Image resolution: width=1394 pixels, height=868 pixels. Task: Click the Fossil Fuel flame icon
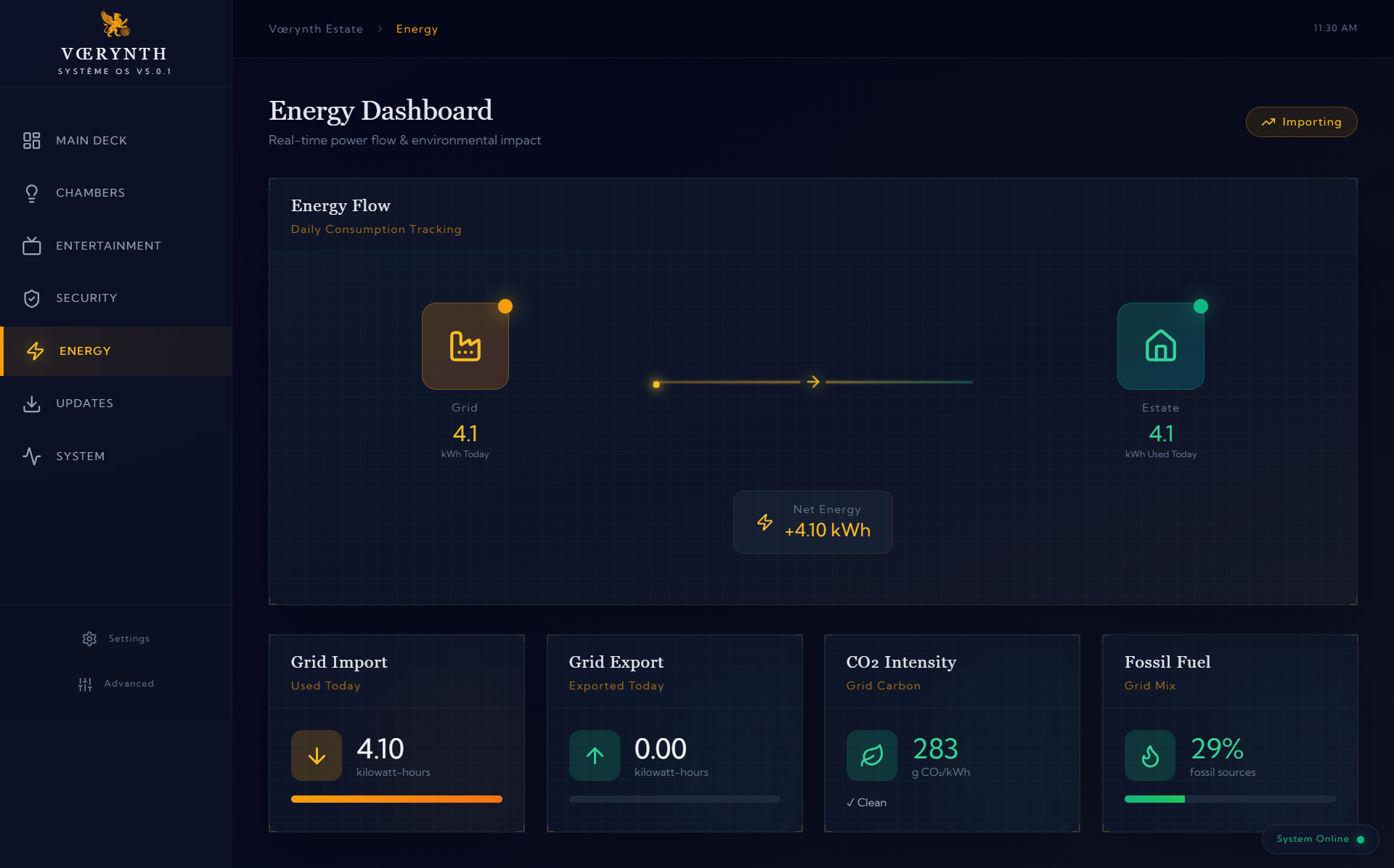click(x=1150, y=756)
